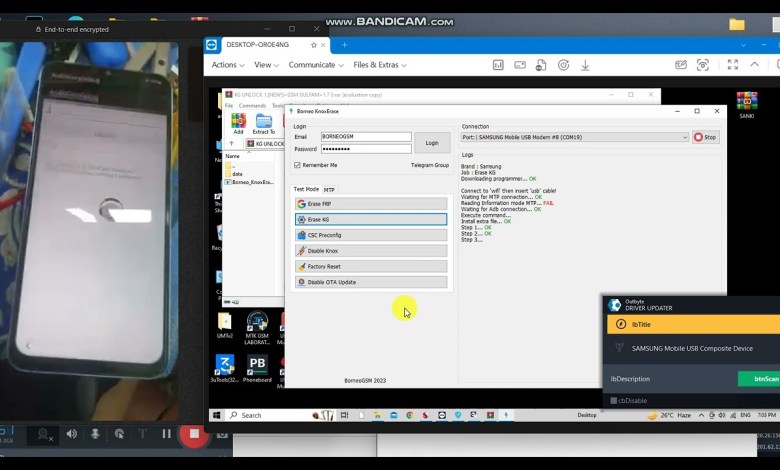Click TeamViewer file lock icon
Screen dimensions: 780x470
click(541, 65)
